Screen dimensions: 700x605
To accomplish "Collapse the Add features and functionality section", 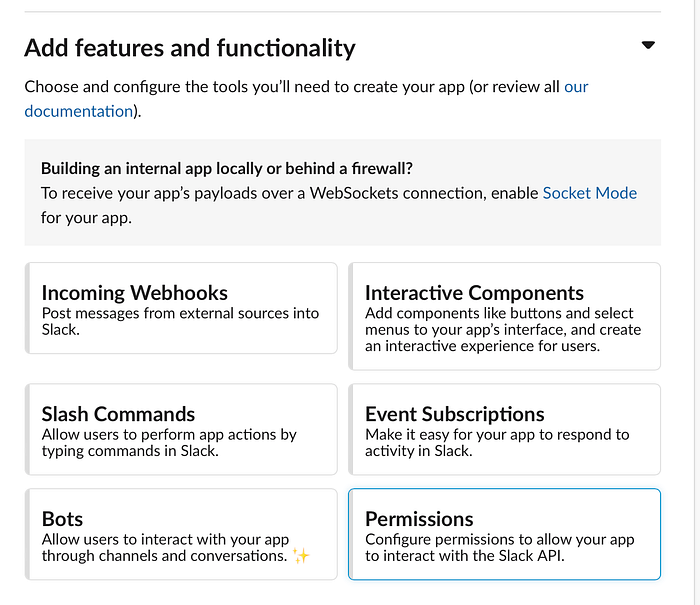I will pos(648,45).
